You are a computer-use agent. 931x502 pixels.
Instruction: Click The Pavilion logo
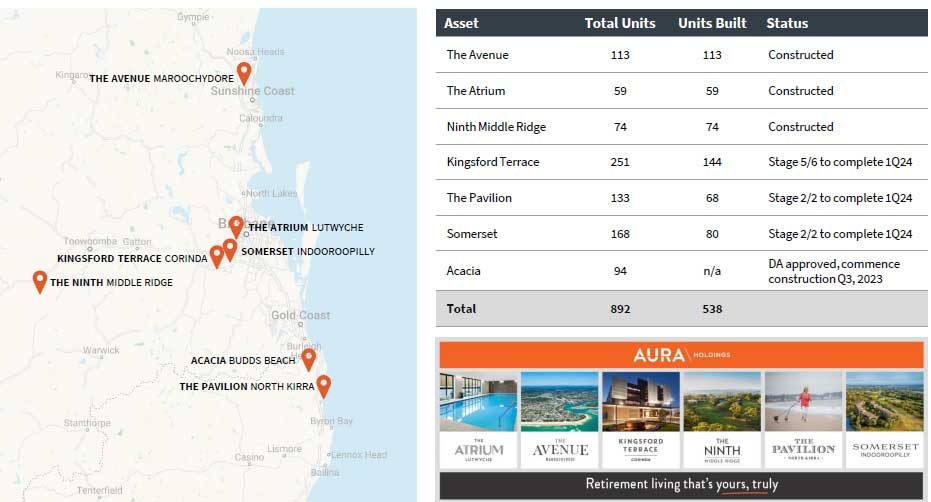(803, 450)
